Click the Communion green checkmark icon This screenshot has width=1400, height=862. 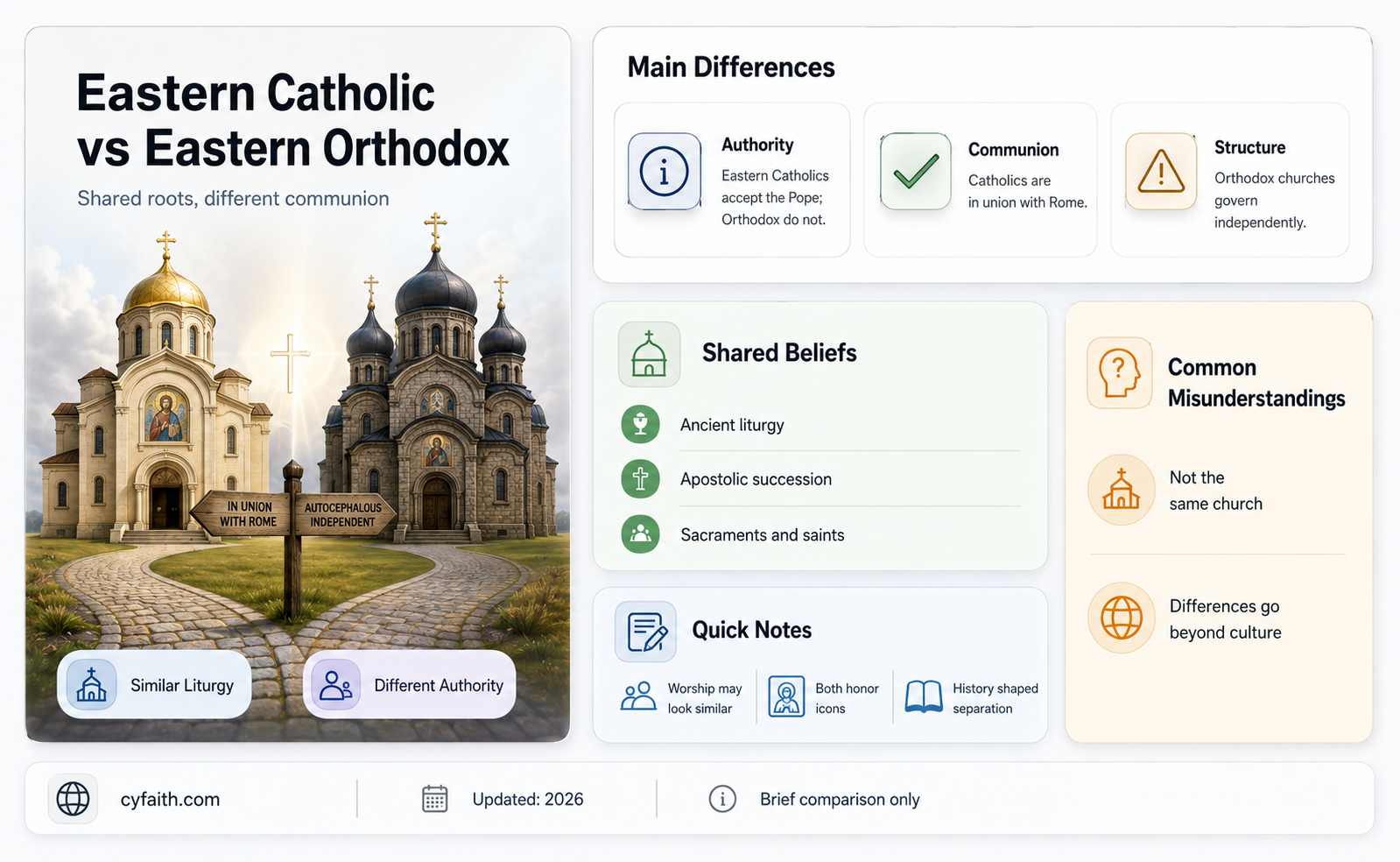[916, 171]
